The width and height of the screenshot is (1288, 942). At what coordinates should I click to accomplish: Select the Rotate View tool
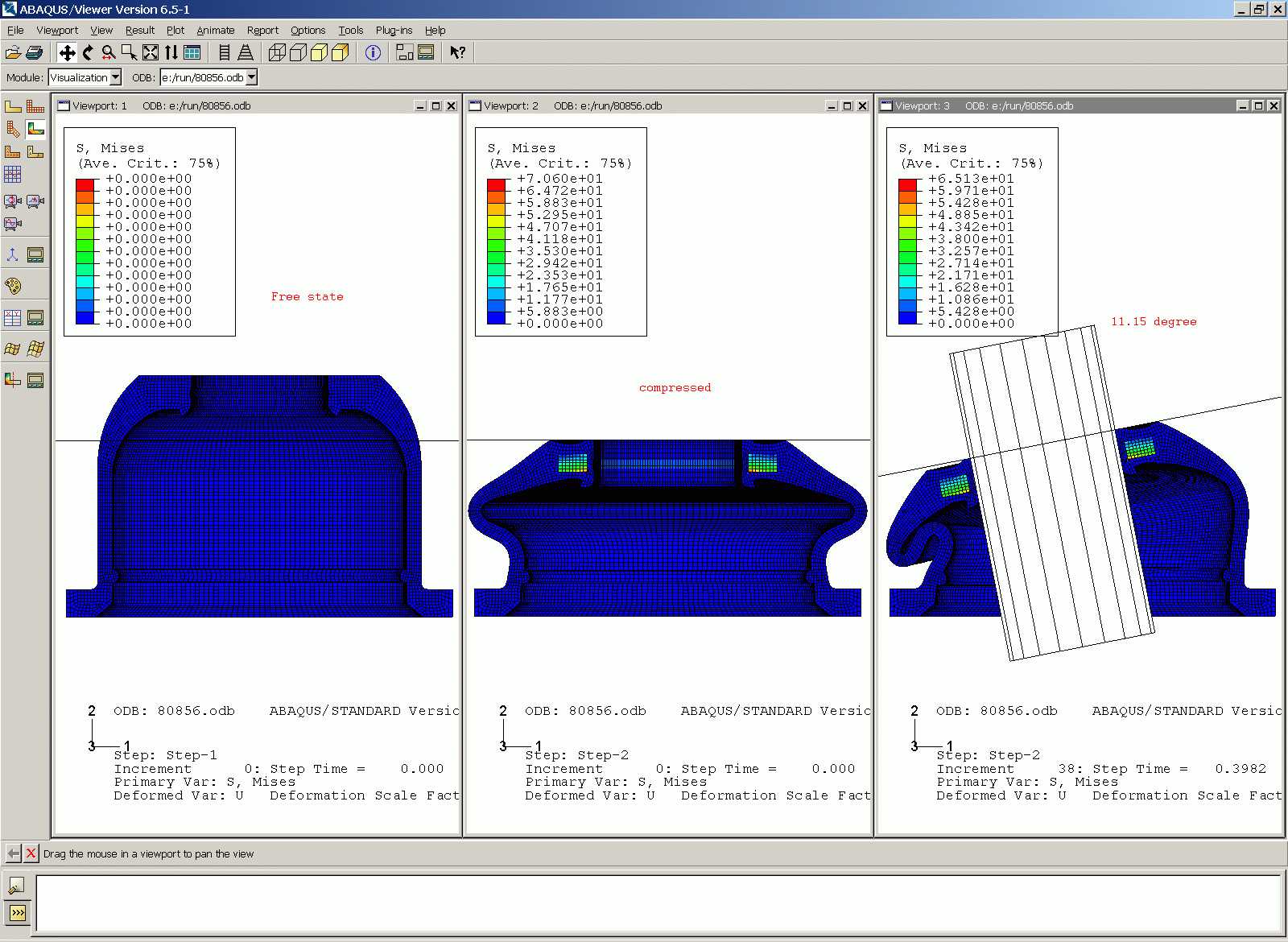click(88, 53)
